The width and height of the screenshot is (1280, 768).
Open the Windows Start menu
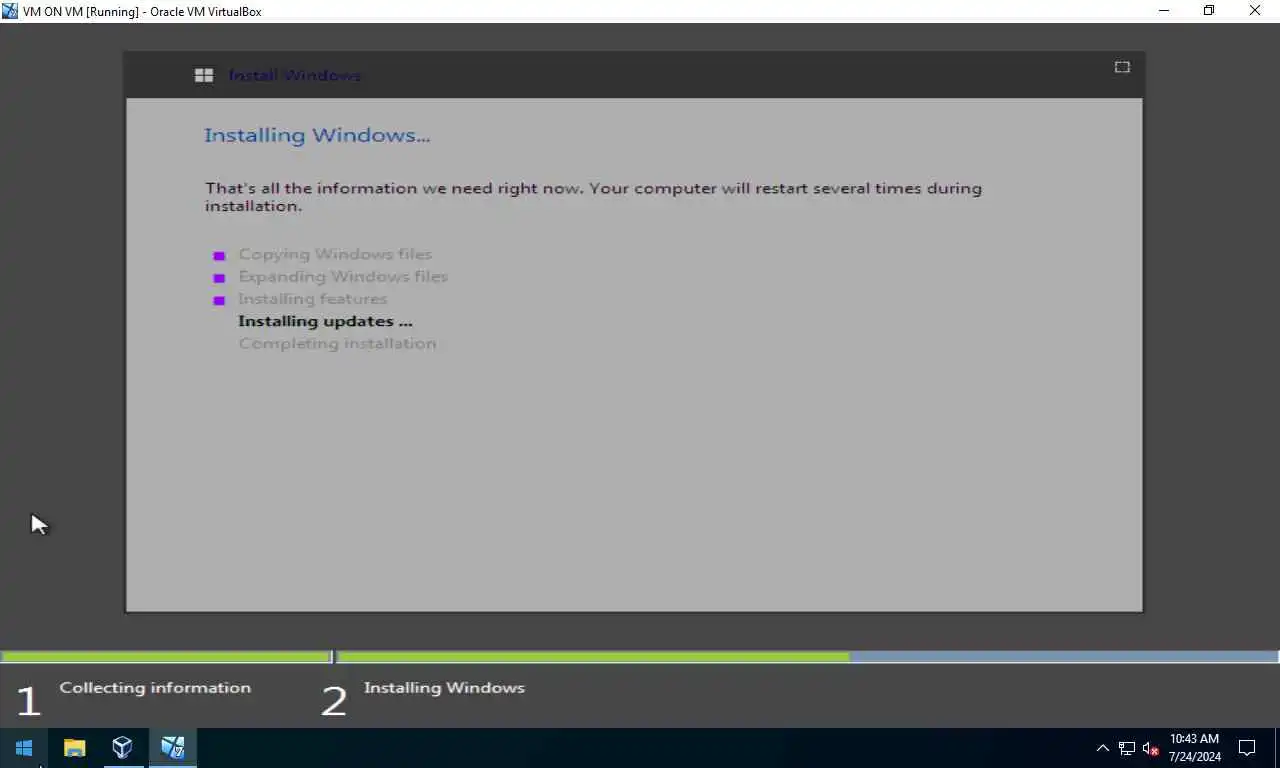24,748
